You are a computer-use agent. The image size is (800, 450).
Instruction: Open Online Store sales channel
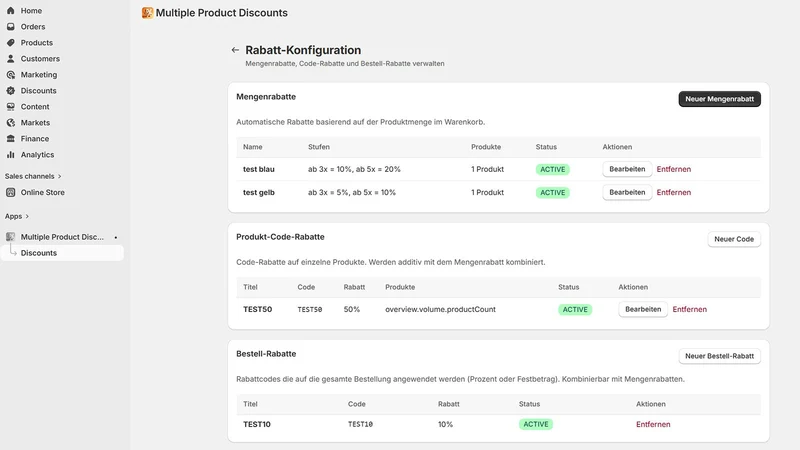pos(42,192)
